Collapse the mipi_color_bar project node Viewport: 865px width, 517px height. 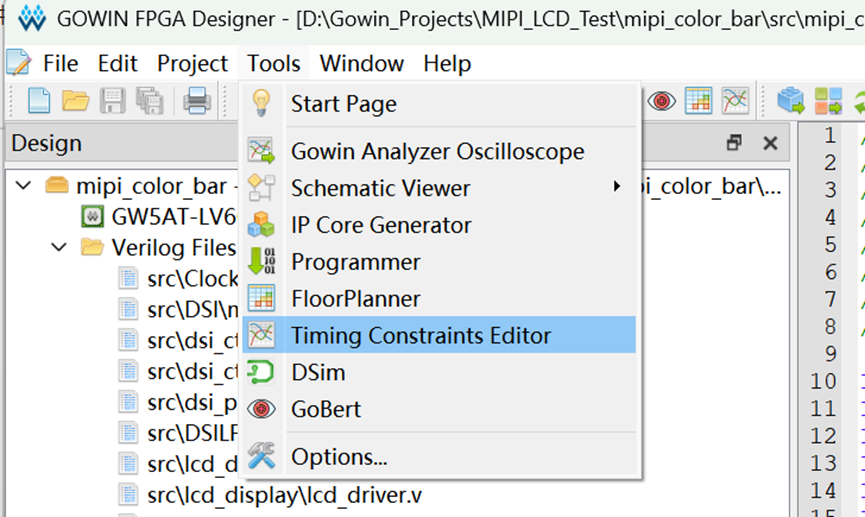pyautogui.click(x=23, y=185)
